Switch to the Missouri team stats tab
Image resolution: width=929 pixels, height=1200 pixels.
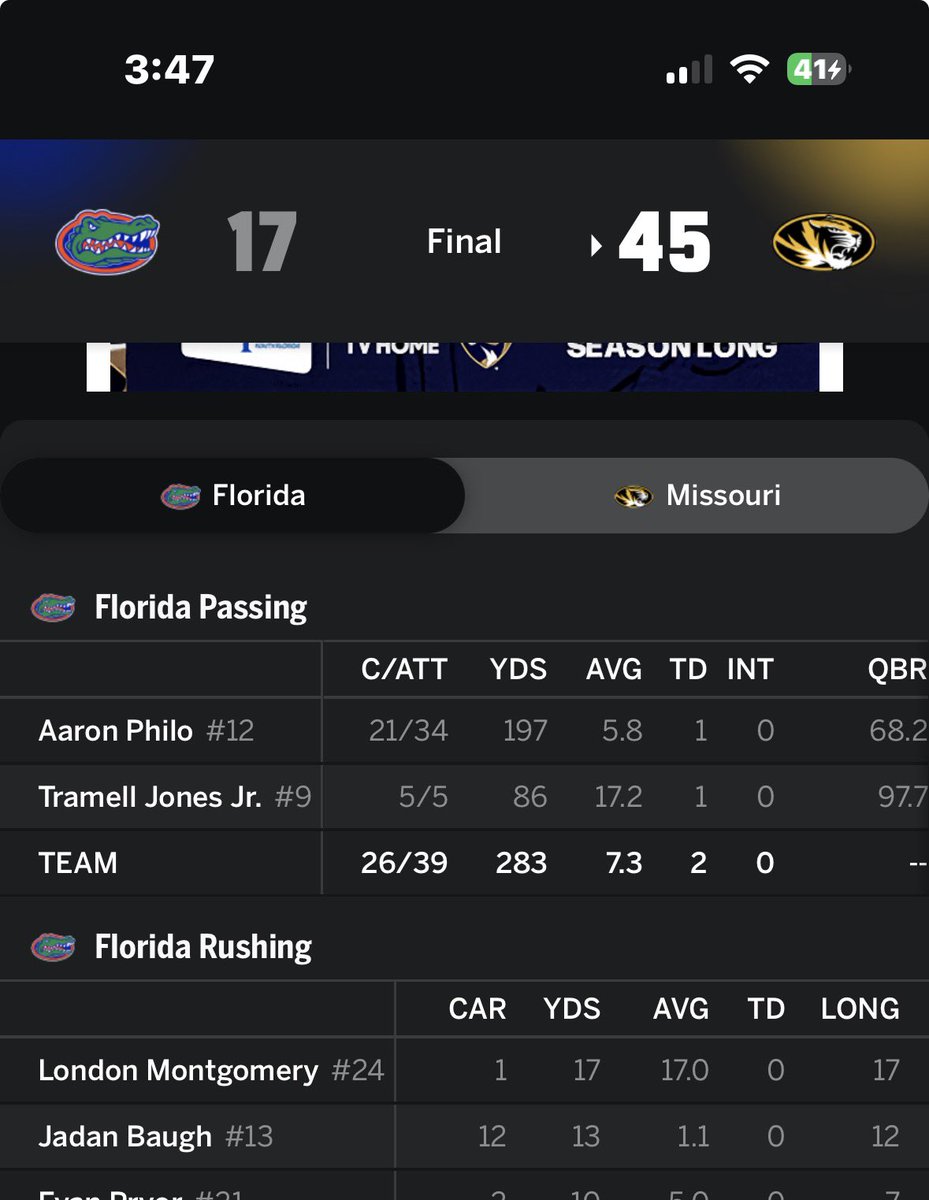[697, 495]
